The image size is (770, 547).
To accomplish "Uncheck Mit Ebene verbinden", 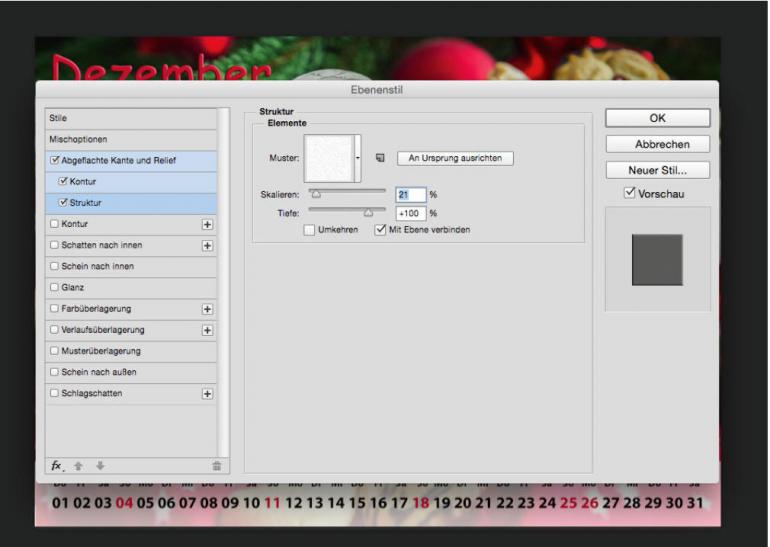I will tap(380, 229).
